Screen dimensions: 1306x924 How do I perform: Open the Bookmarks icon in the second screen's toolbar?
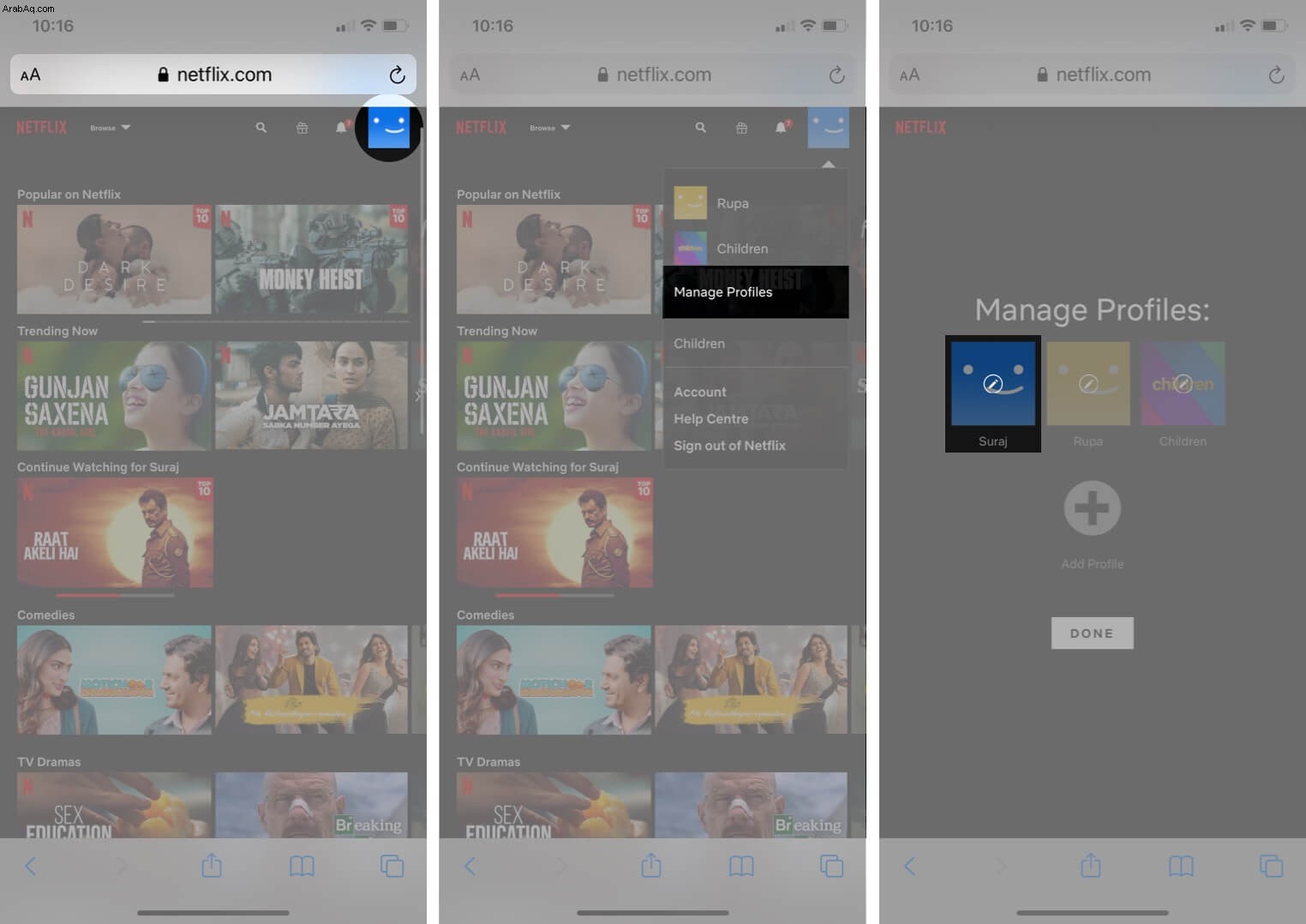741,867
